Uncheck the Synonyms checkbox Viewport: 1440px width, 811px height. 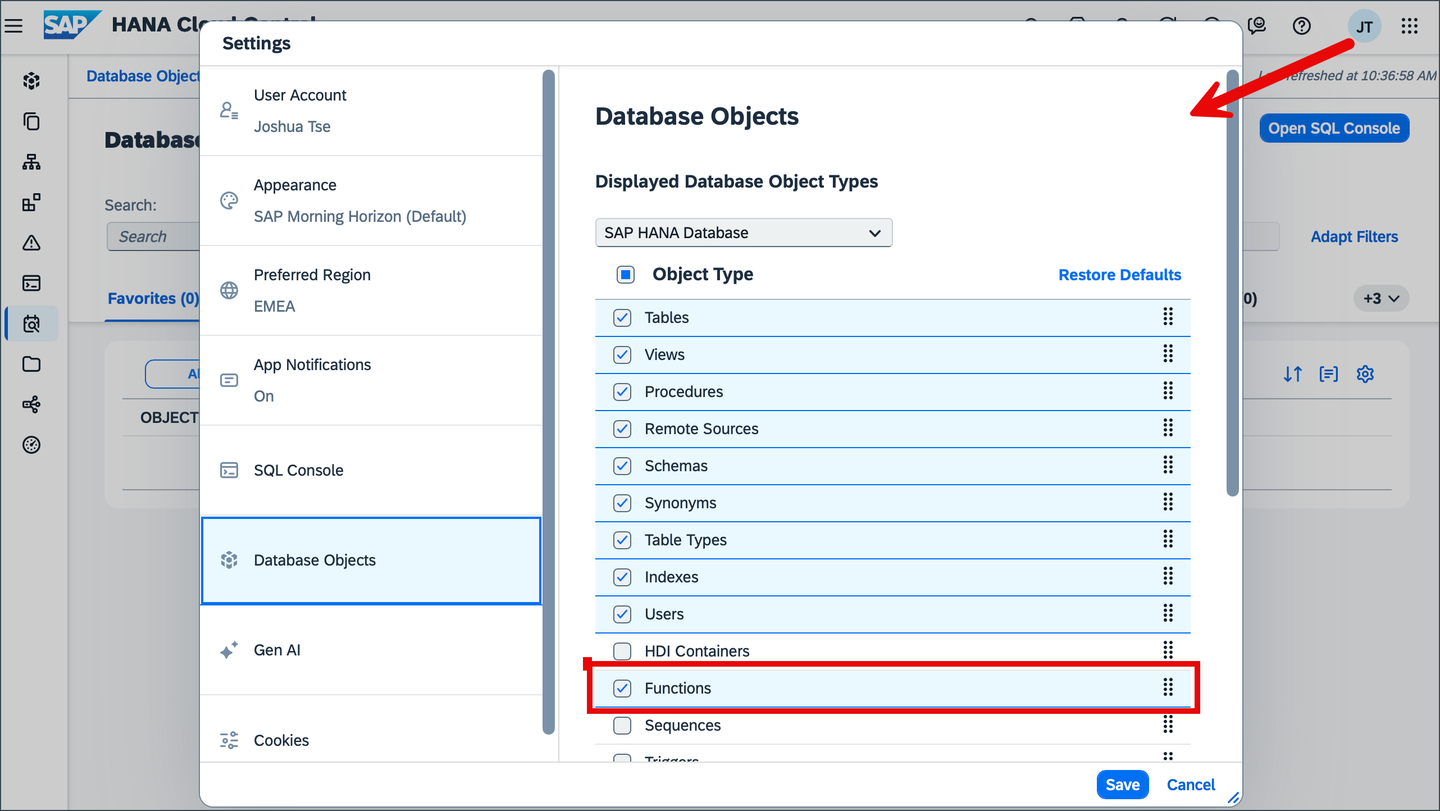(622, 503)
